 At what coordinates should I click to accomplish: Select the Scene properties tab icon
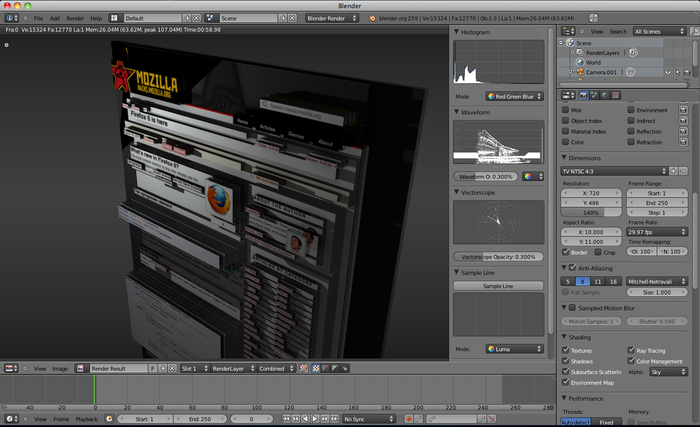[x=594, y=95]
